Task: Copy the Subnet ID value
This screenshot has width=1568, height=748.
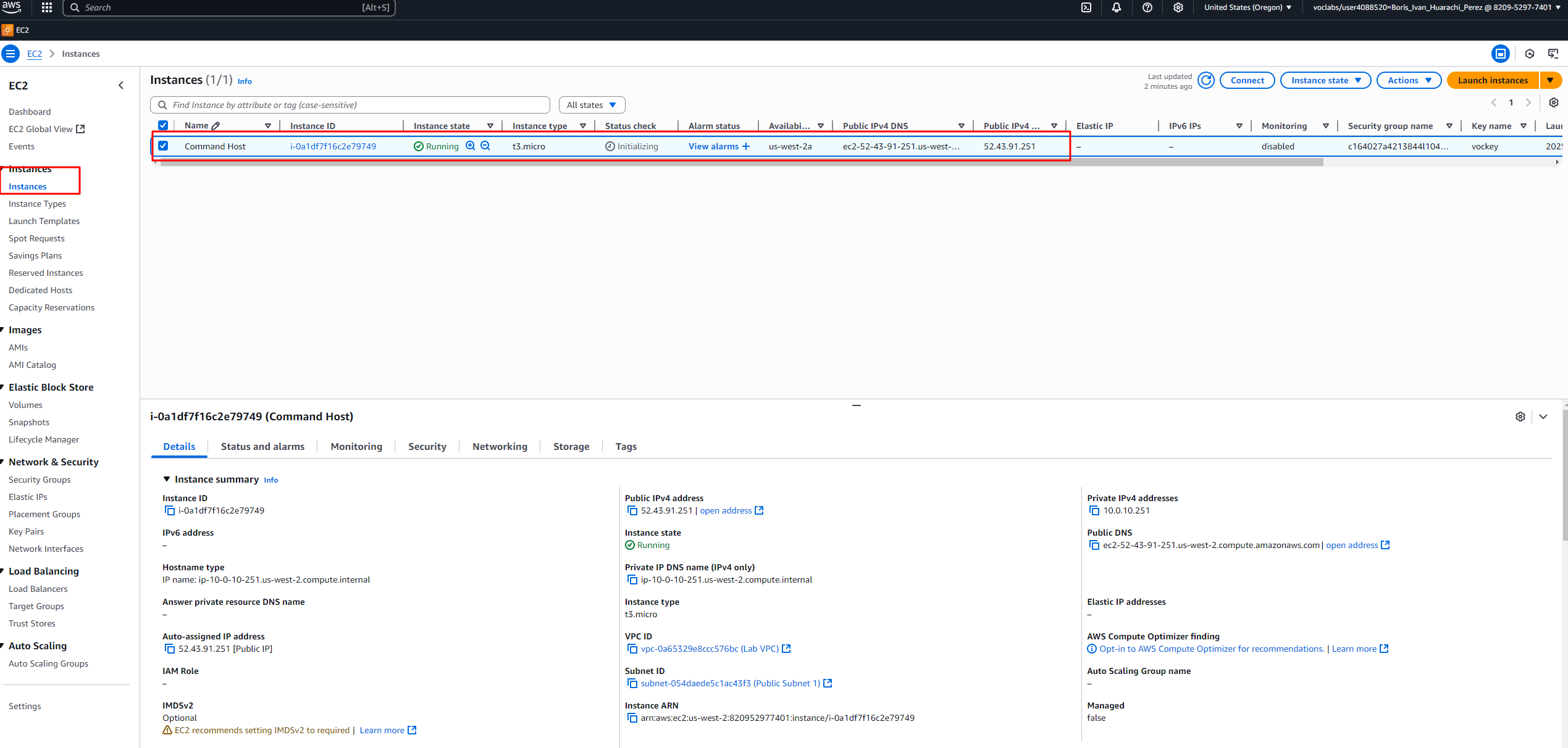Action: [632, 683]
